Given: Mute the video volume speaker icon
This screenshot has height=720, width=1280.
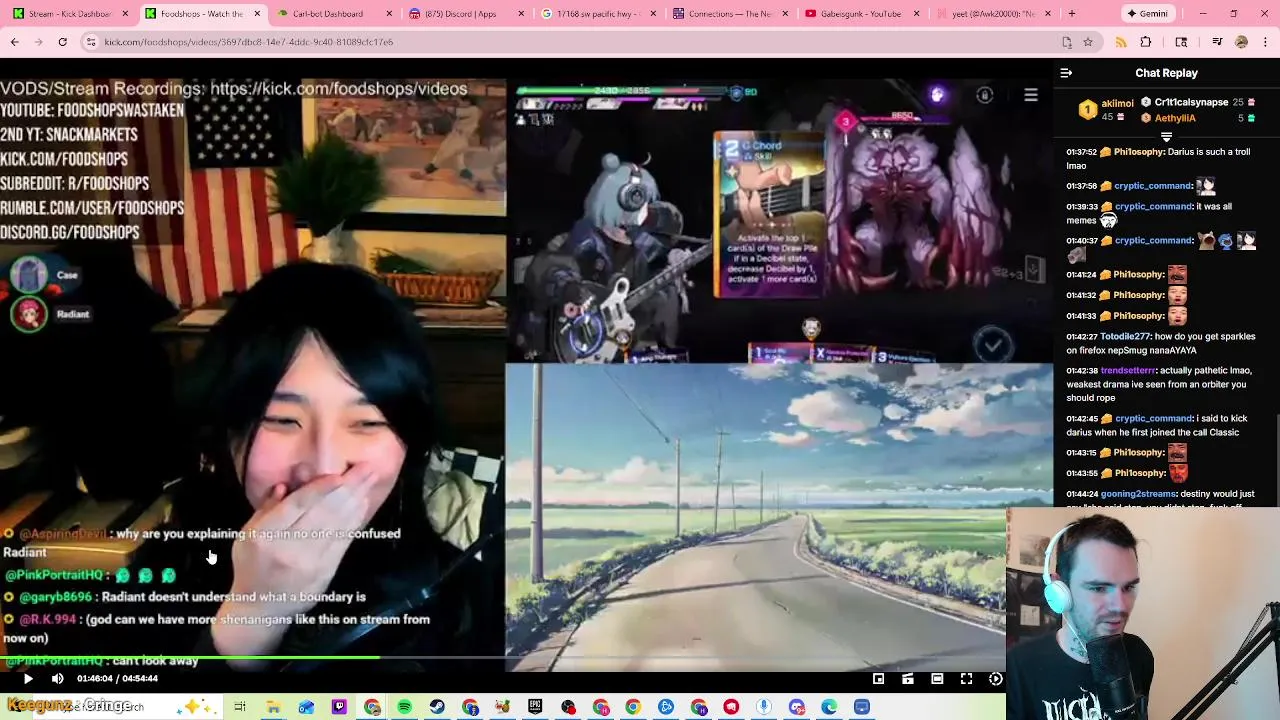Looking at the screenshot, I should coord(57,679).
